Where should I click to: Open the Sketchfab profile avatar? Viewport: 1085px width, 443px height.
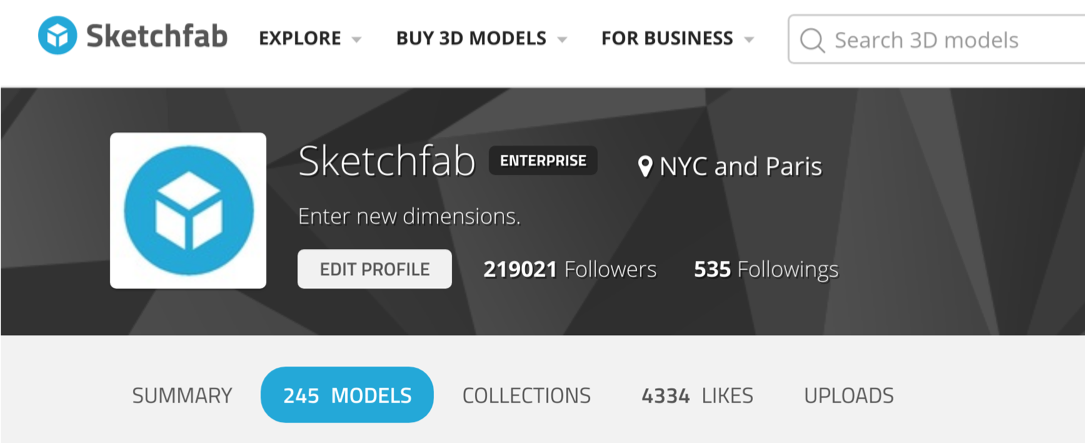[x=188, y=211]
